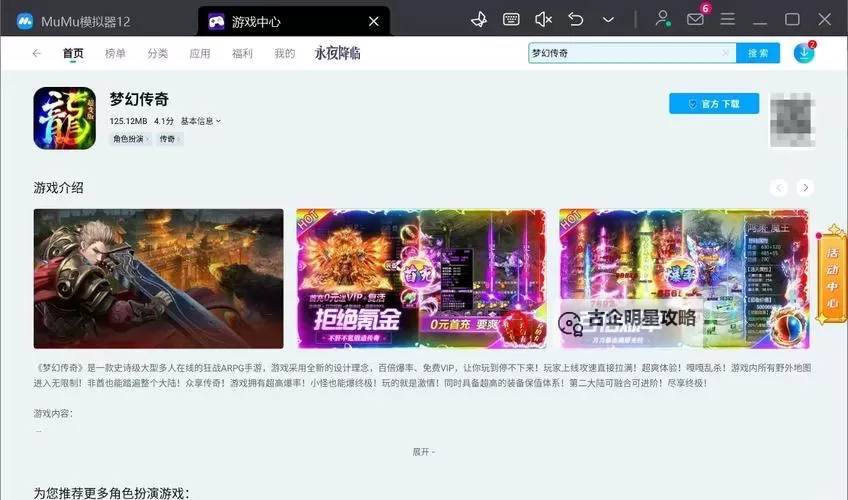Click the blurred QR code image
The height and width of the screenshot is (500, 848).
pos(792,120)
